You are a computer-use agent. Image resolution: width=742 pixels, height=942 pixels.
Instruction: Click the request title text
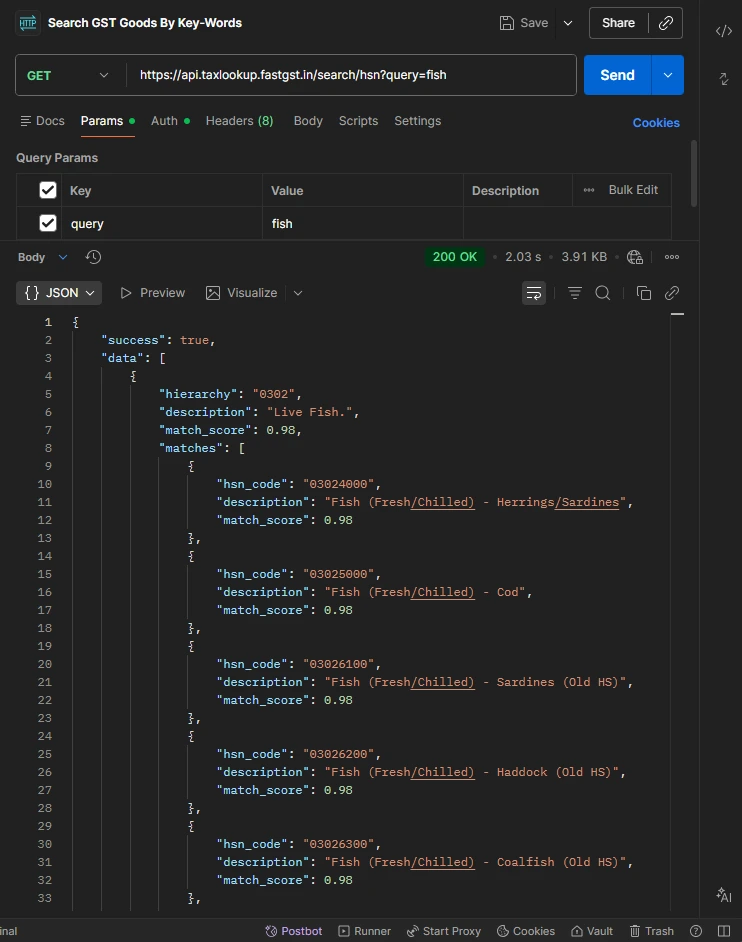pos(145,23)
